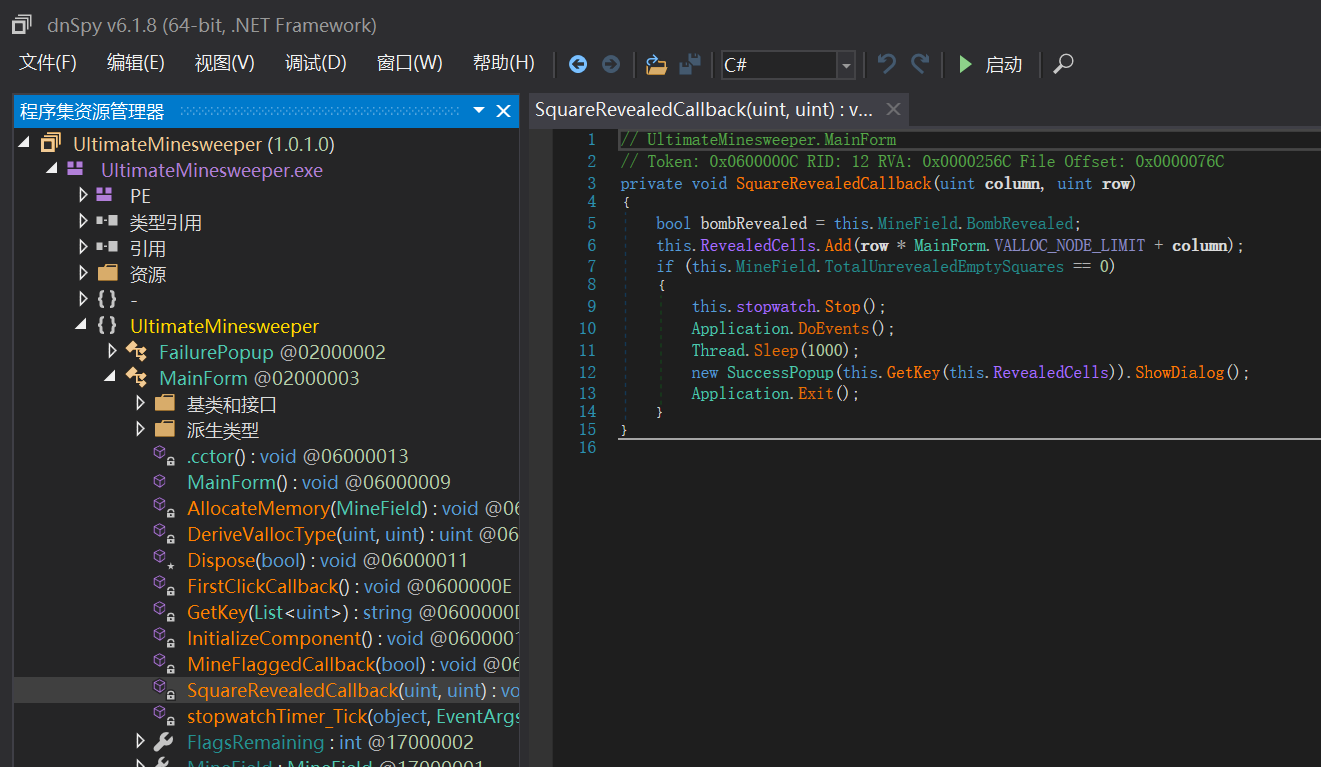Open the 文件(F) menu

pos(48,63)
